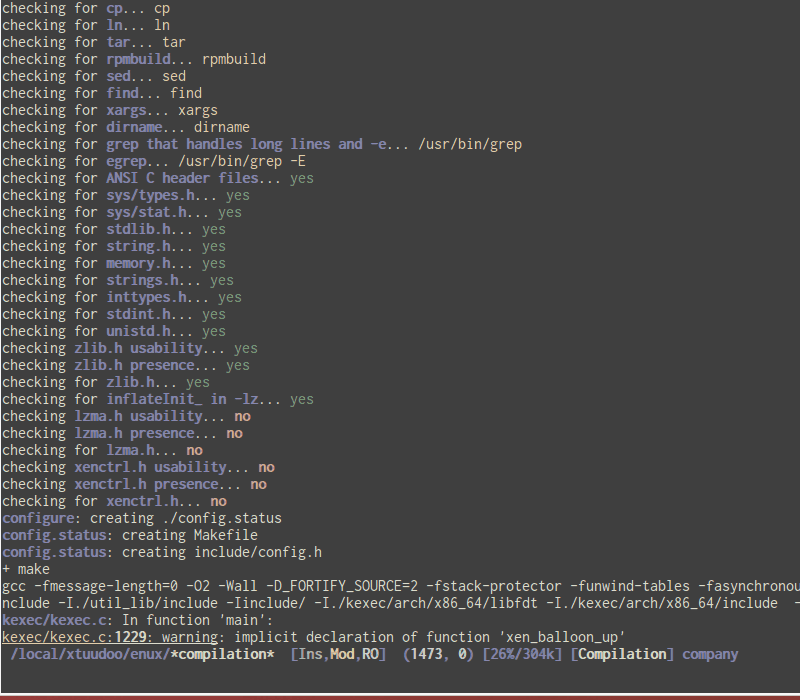The image size is (800, 700).
Task: Click the line 'checking for dirname... dirname'
Action: (126, 127)
